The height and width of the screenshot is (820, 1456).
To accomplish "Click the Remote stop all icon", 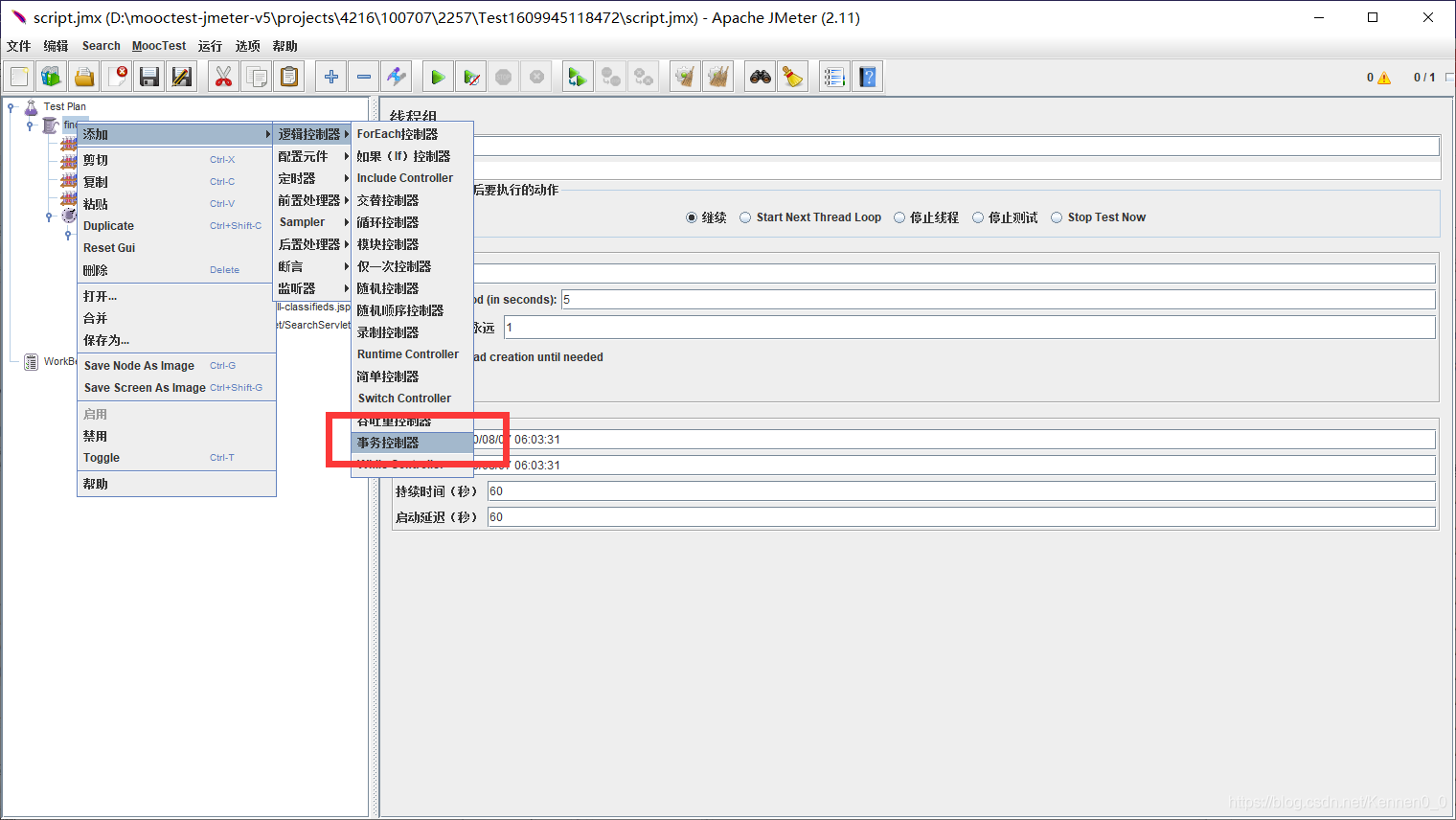I will tap(610, 77).
